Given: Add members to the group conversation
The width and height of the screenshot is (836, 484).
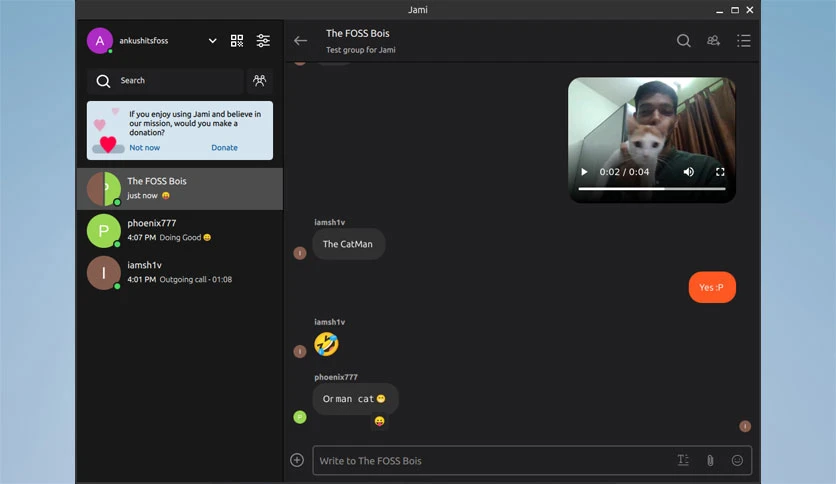Looking at the screenshot, I should click(713, 41).
